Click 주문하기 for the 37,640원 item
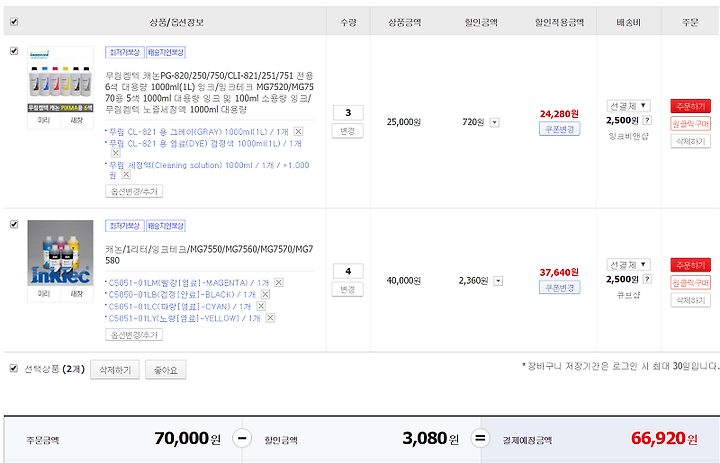This screenshot has height=463, width=720. click(690, 265)
